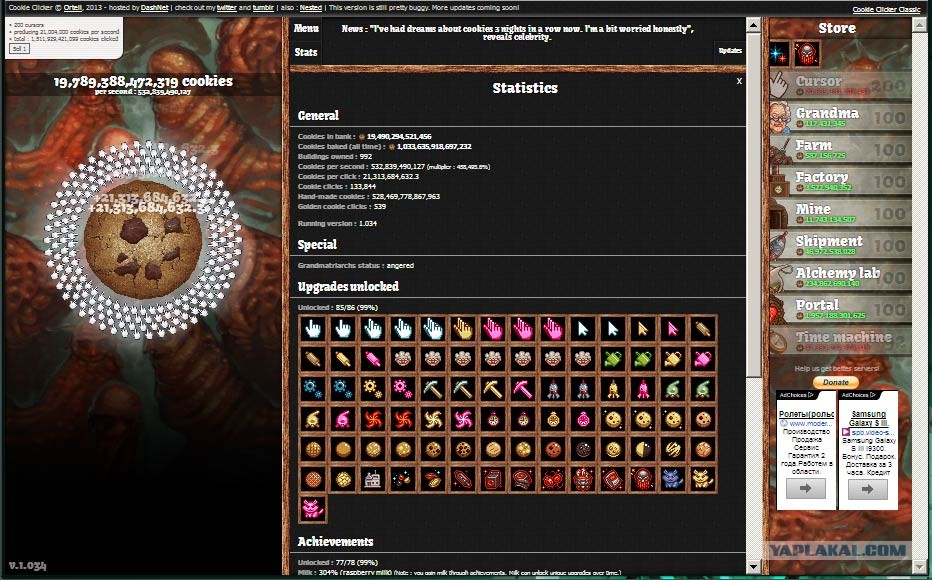Select the gold watering can upgrade icon
This screenshot has height=580, width=932.
coord(672,359)
